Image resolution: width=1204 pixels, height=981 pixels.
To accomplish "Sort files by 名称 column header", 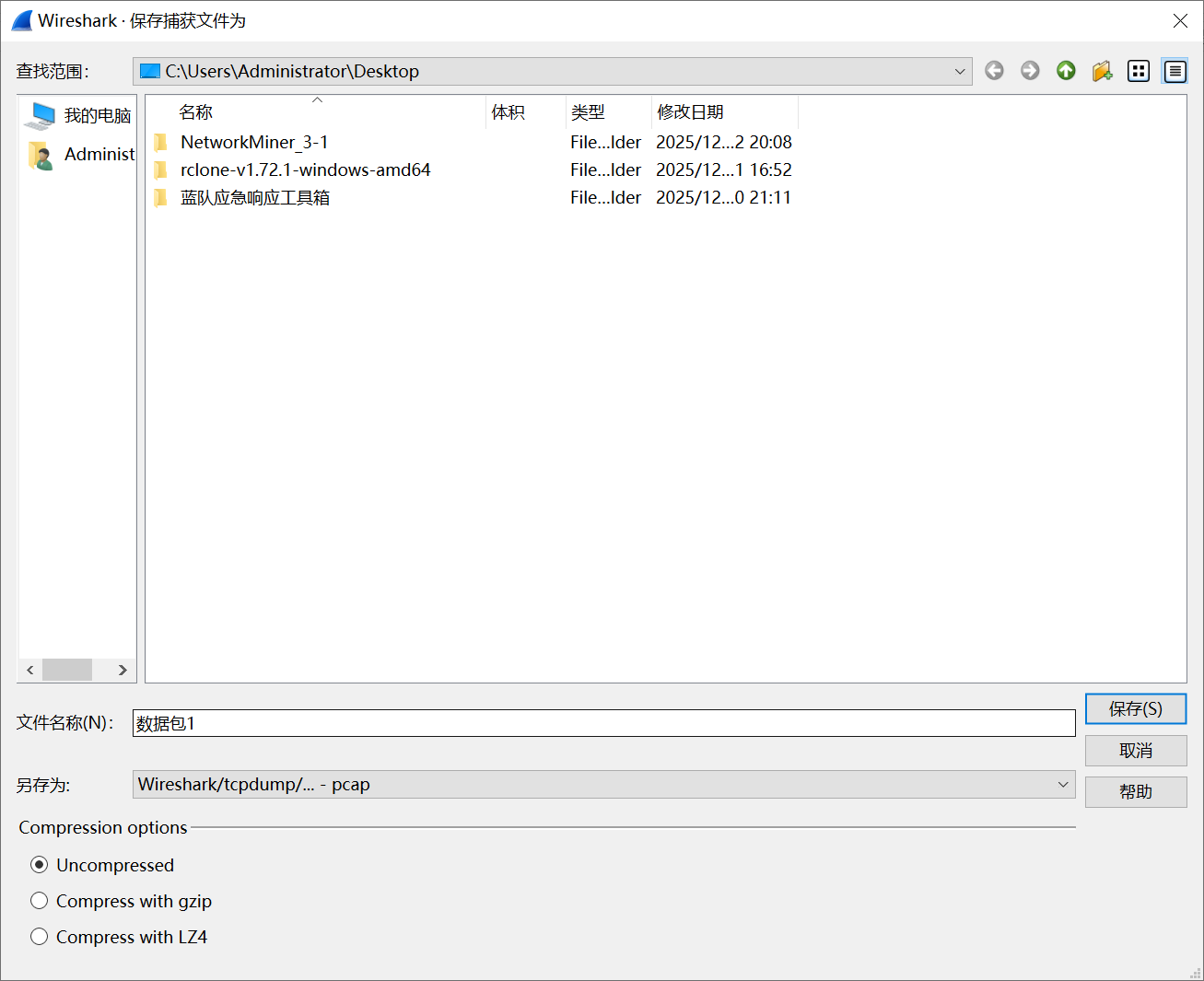I will [316, 112].
